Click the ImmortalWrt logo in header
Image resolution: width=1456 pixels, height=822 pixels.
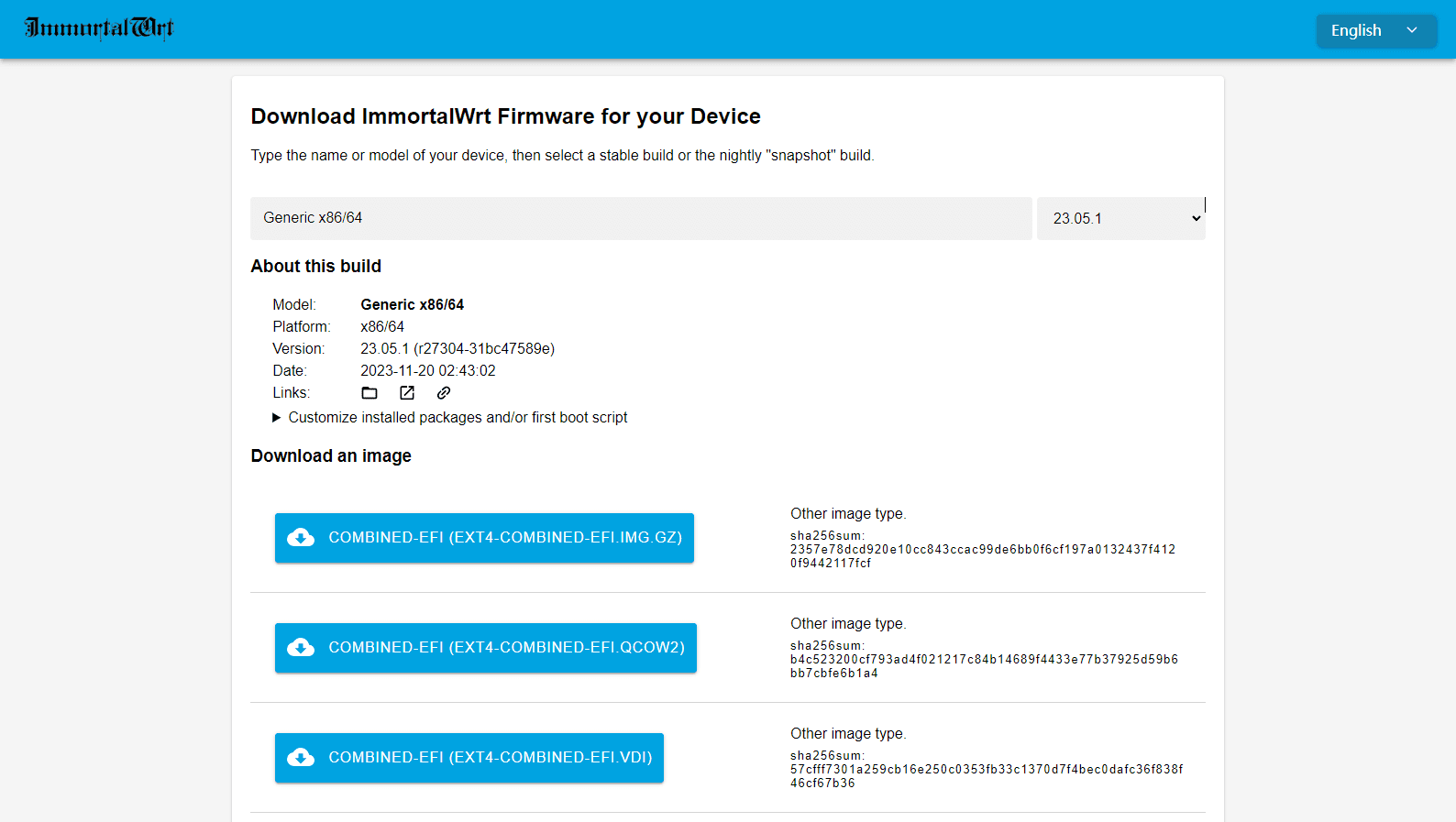pyautogui.click(x=99, y=28)
